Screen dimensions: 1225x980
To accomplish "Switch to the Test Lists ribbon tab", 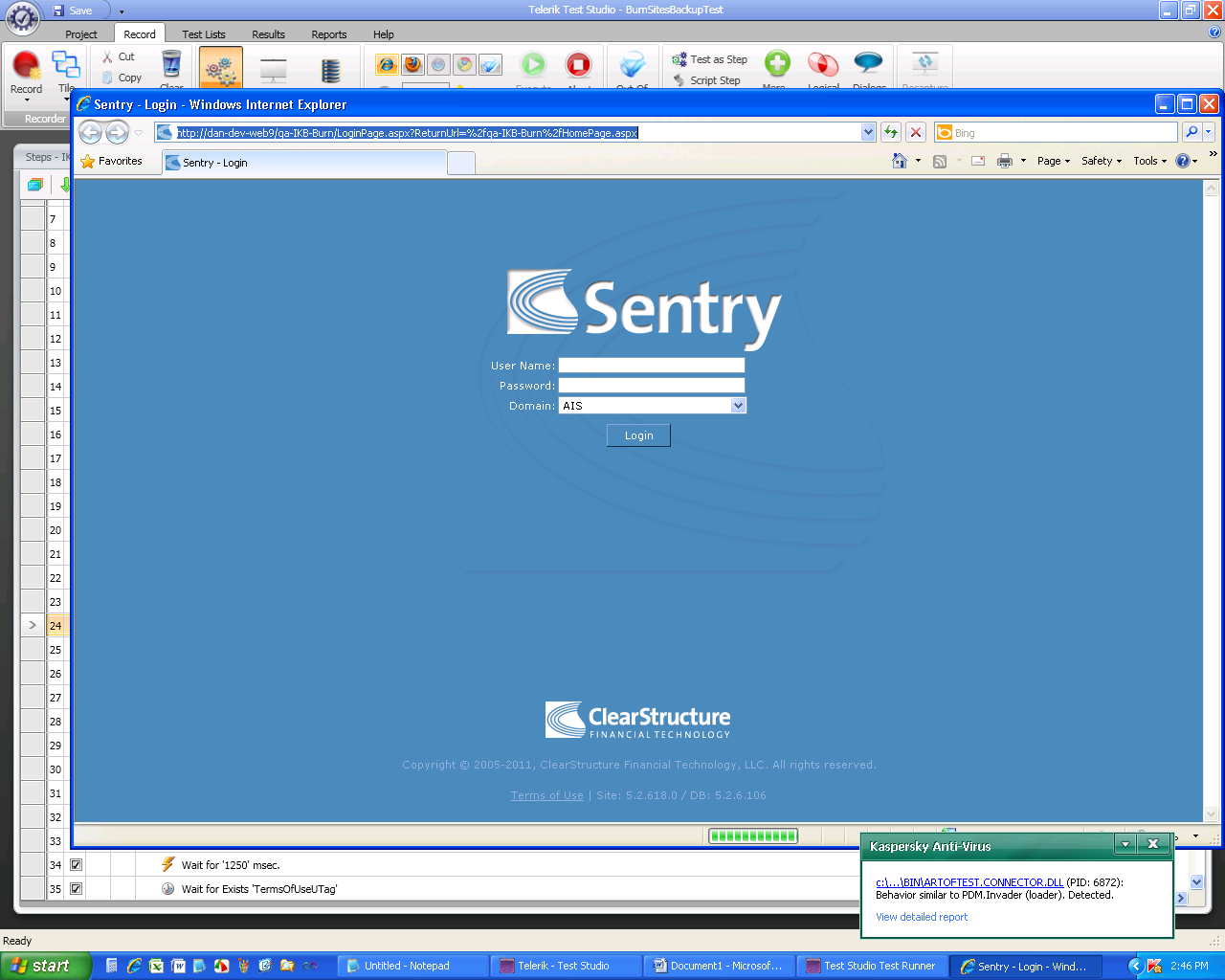I will (204, 34).
